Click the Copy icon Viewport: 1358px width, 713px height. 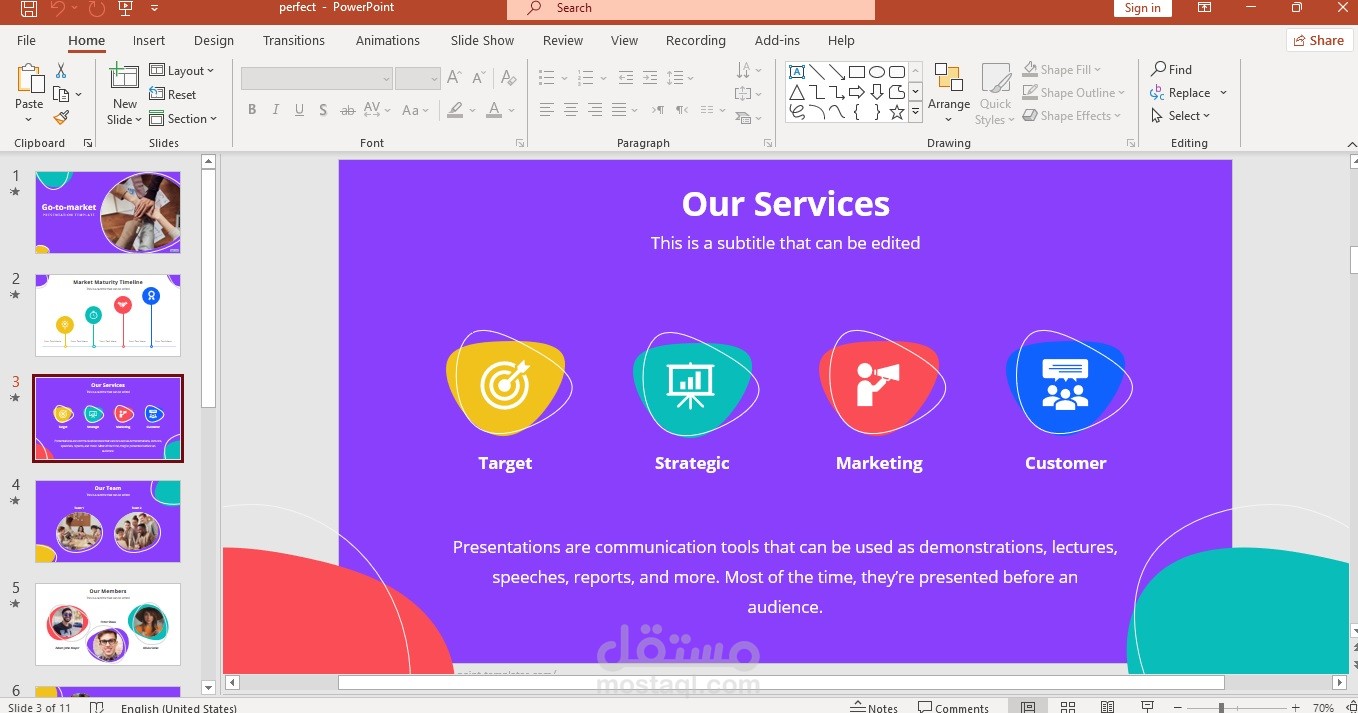pyautogui.click(x=61, y=95)
